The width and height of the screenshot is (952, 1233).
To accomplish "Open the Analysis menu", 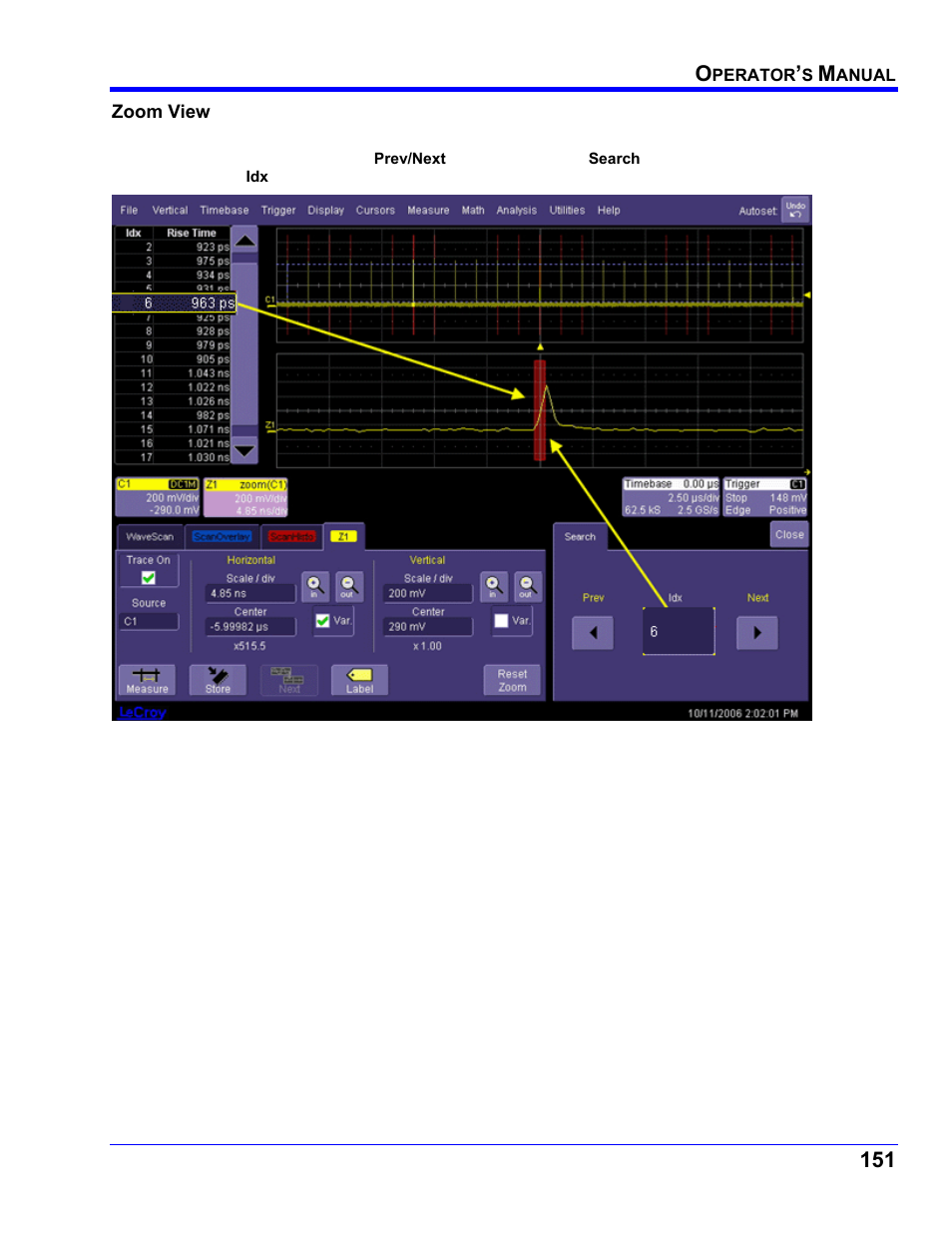I will (x=517, y=211).
